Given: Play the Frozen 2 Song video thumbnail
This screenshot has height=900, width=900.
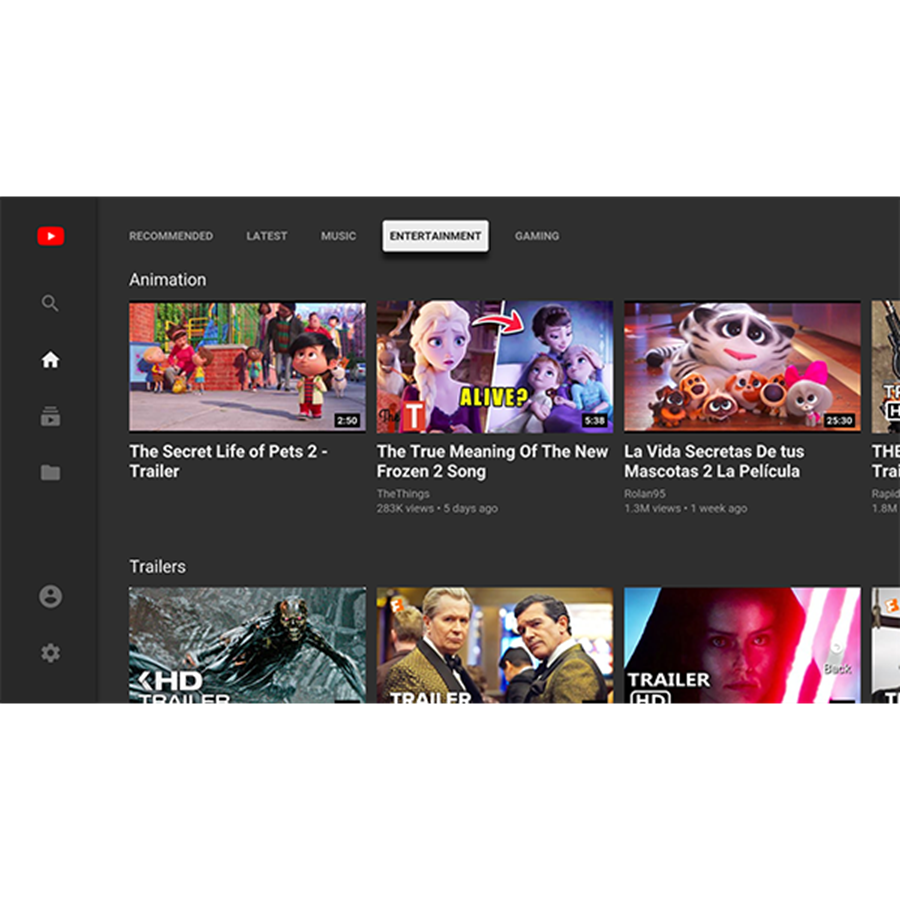Looking at the screenshot, I should [x=495, y=367].
